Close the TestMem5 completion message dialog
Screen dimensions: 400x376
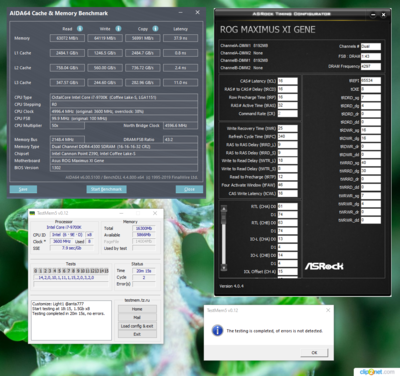(x=328, y=310)
